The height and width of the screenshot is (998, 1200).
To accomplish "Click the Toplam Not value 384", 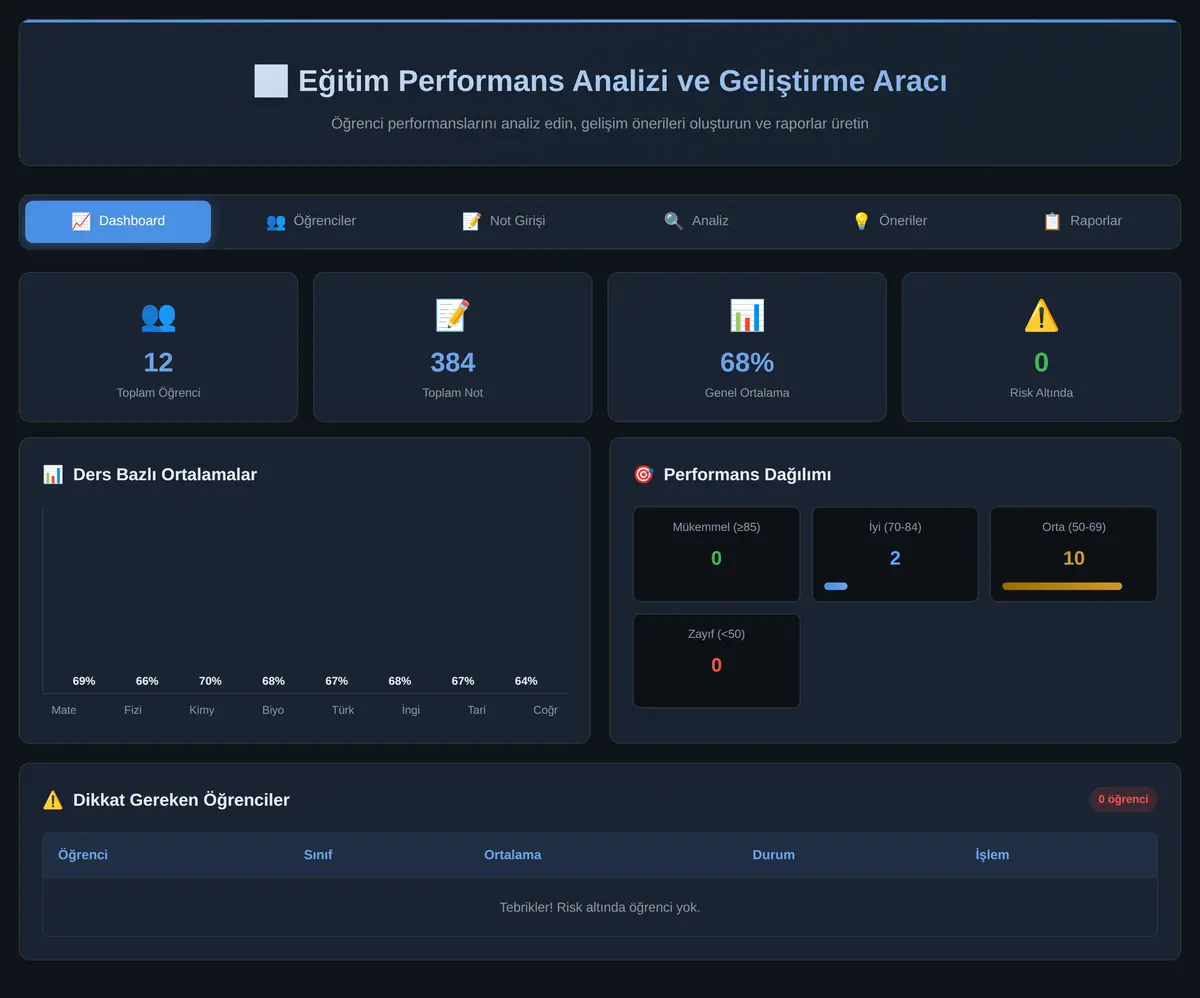I will click(x=453, y=362).
